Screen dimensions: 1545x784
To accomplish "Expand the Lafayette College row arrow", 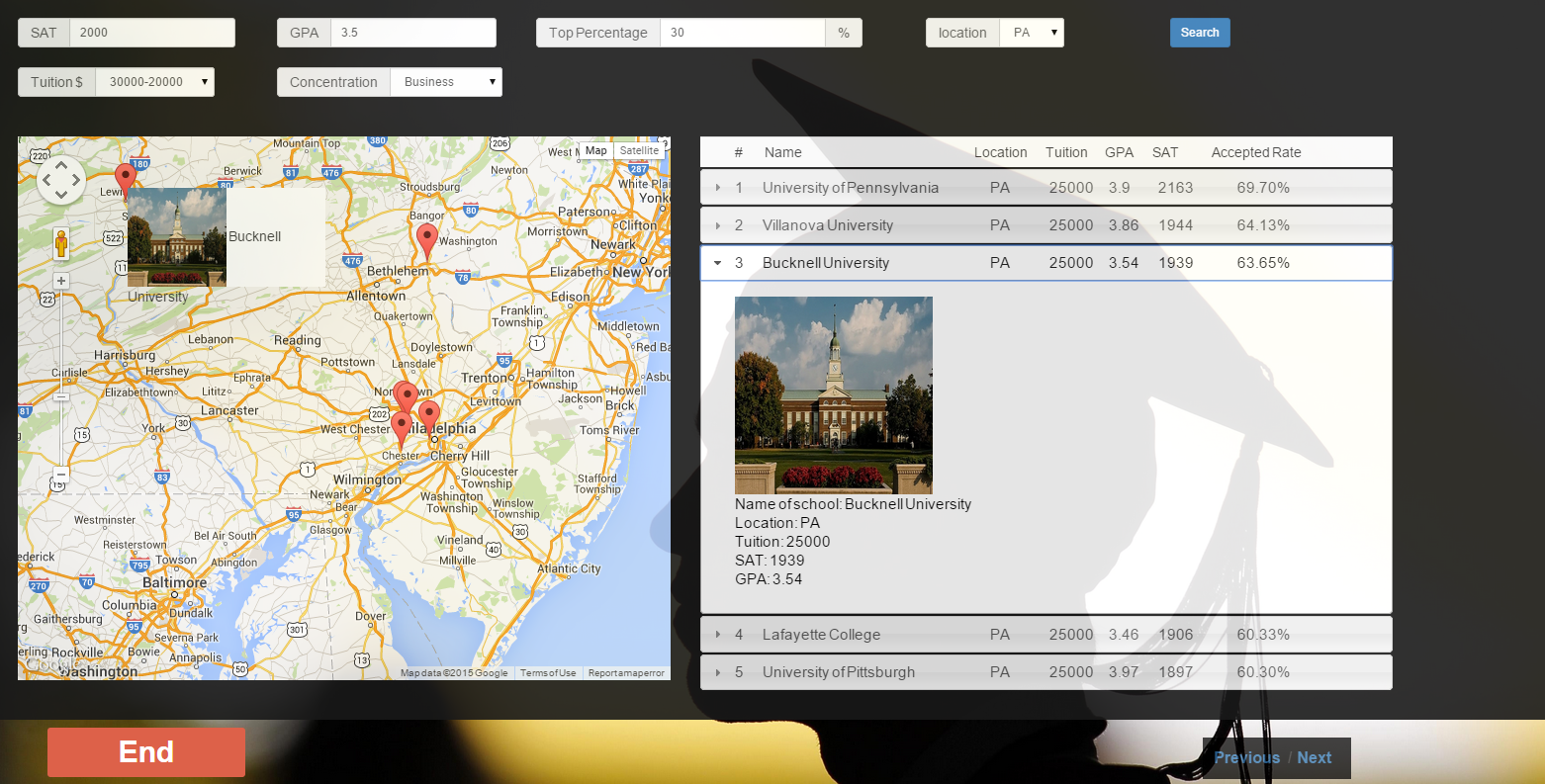I will tap(718, 635).
